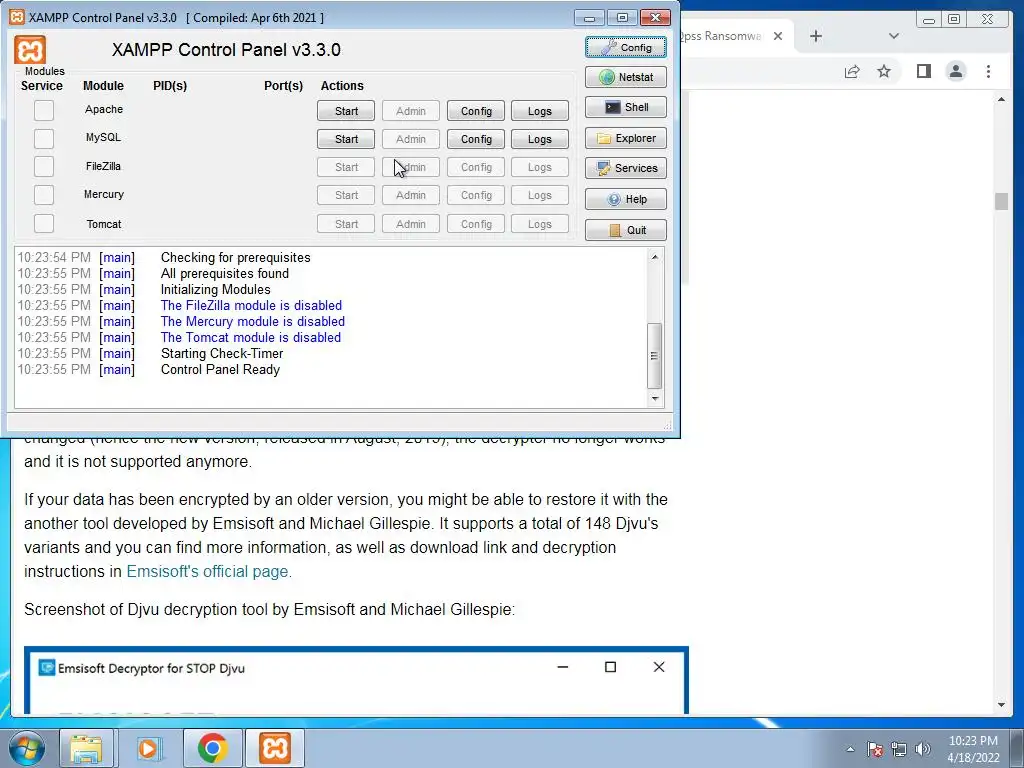Toggle the Tomcat service checkbox
The image size is (1024, 768).
(44, 223)
